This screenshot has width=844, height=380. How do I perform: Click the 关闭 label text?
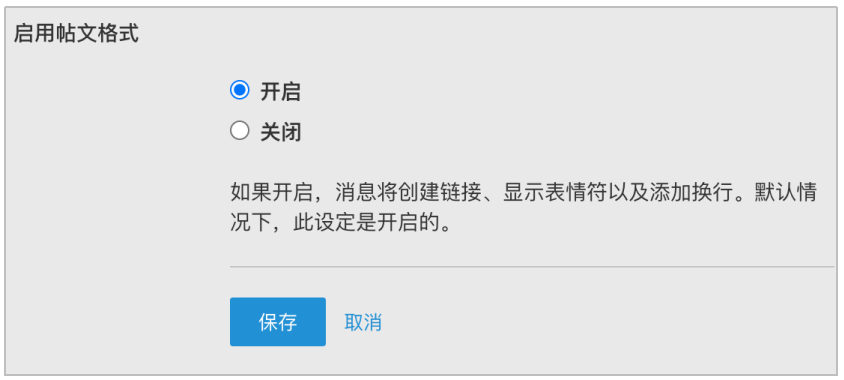(280, 133)
